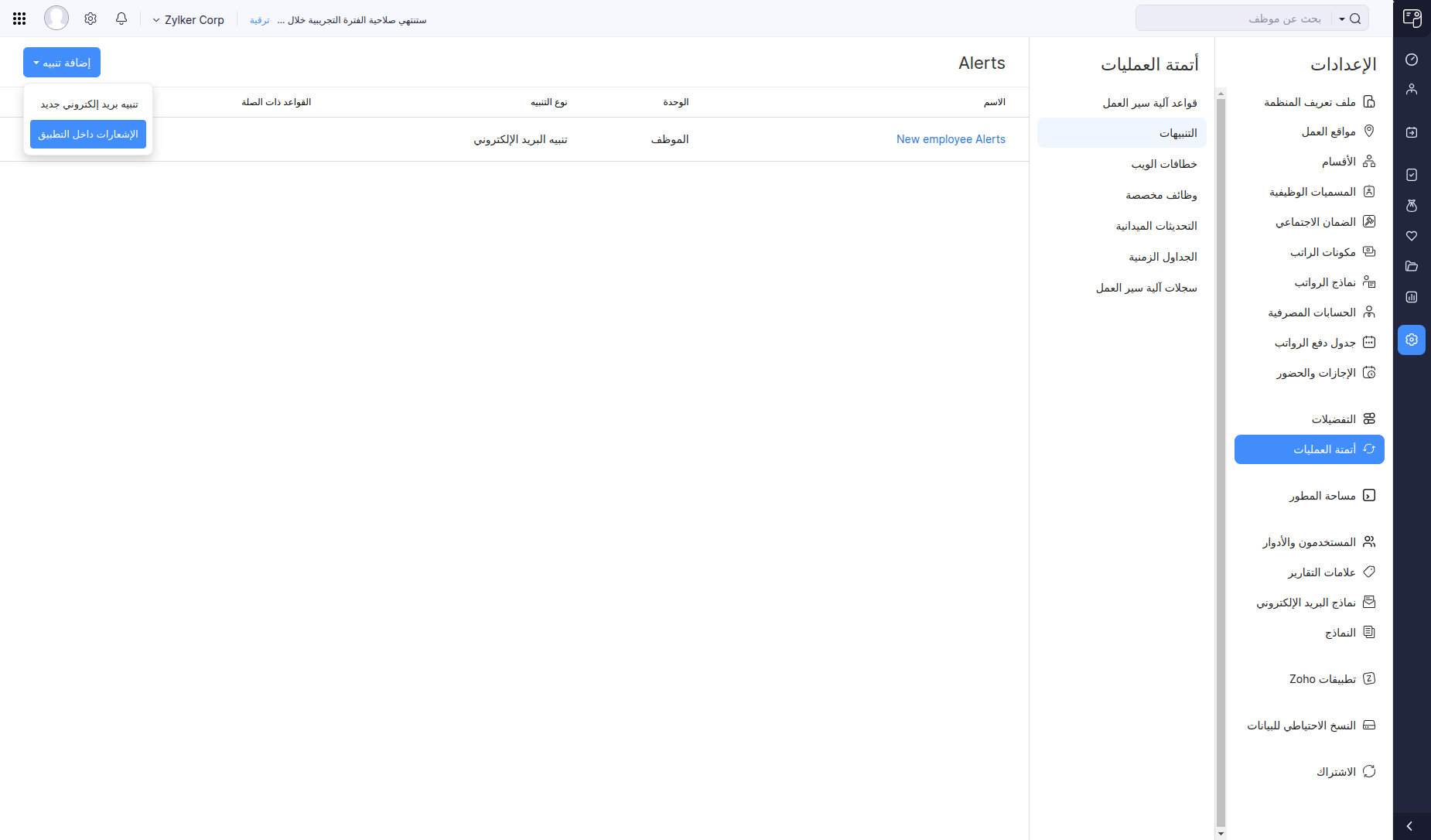Screen dimensions: 1431x840
Task: Click the settings panel vertical scrollbar
Action: (1221, 464)
